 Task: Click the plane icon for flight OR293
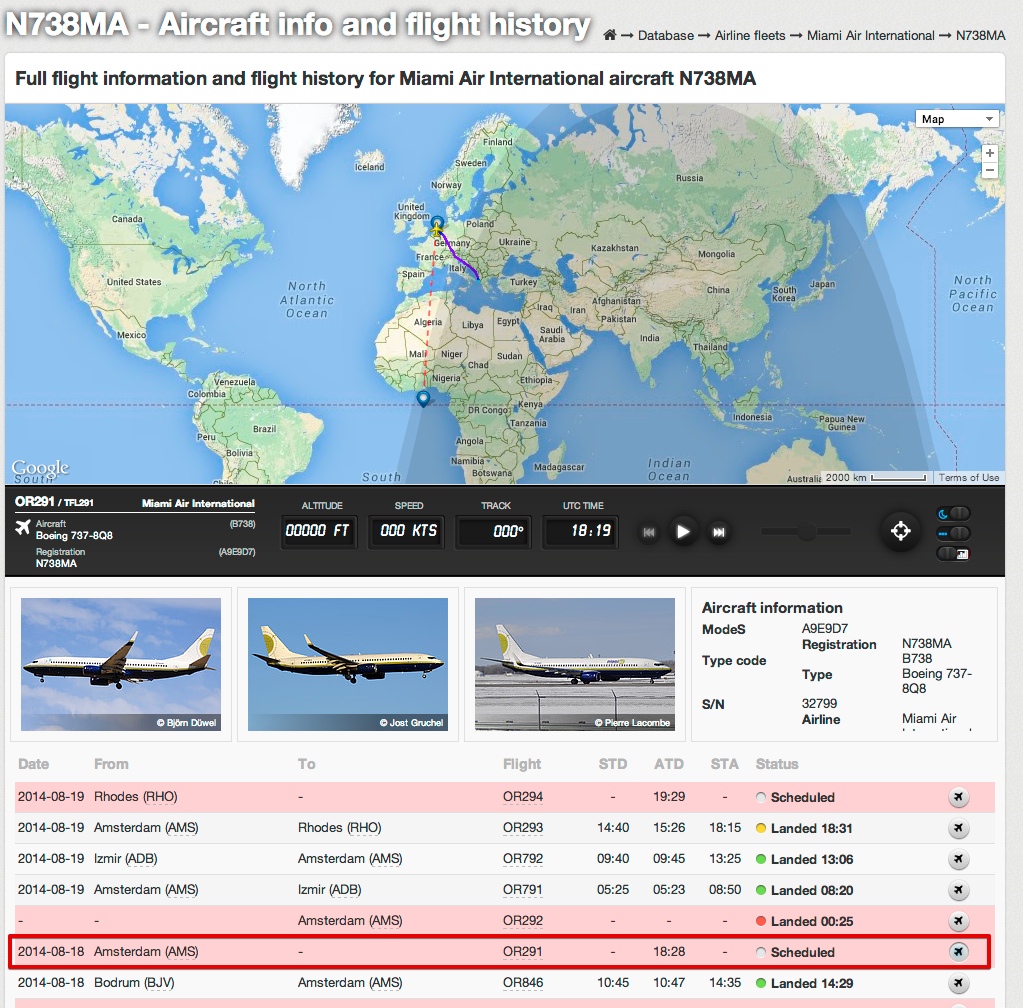(958, 828)
